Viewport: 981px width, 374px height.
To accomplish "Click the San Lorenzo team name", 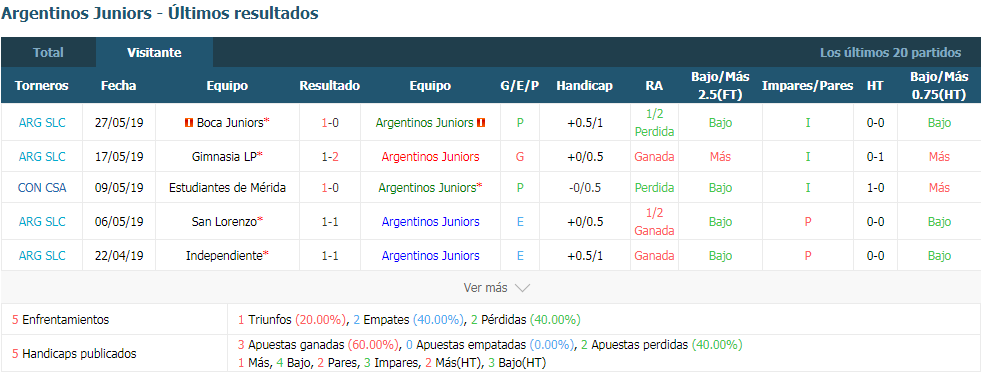I will (225, 221).
